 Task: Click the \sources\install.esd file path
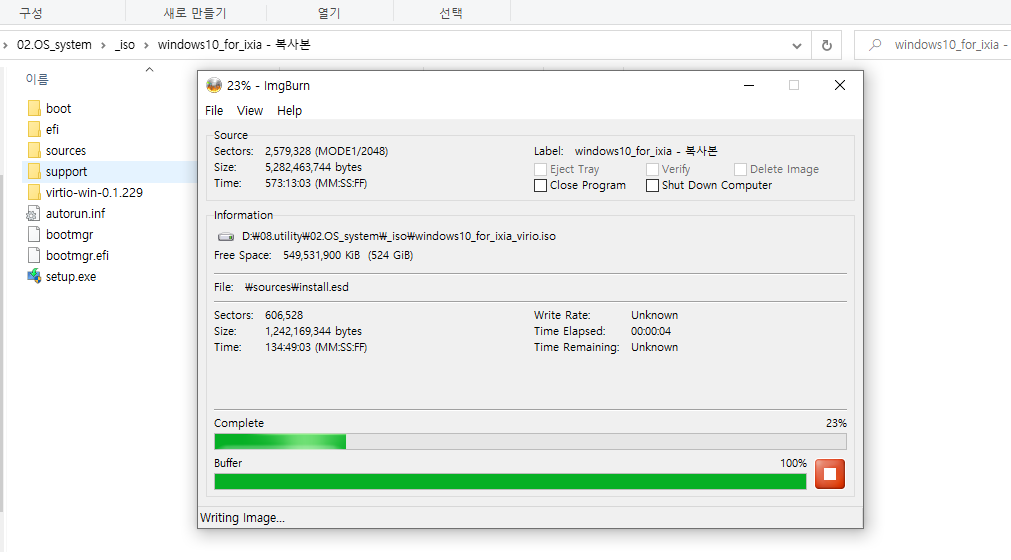coord(297,287)
